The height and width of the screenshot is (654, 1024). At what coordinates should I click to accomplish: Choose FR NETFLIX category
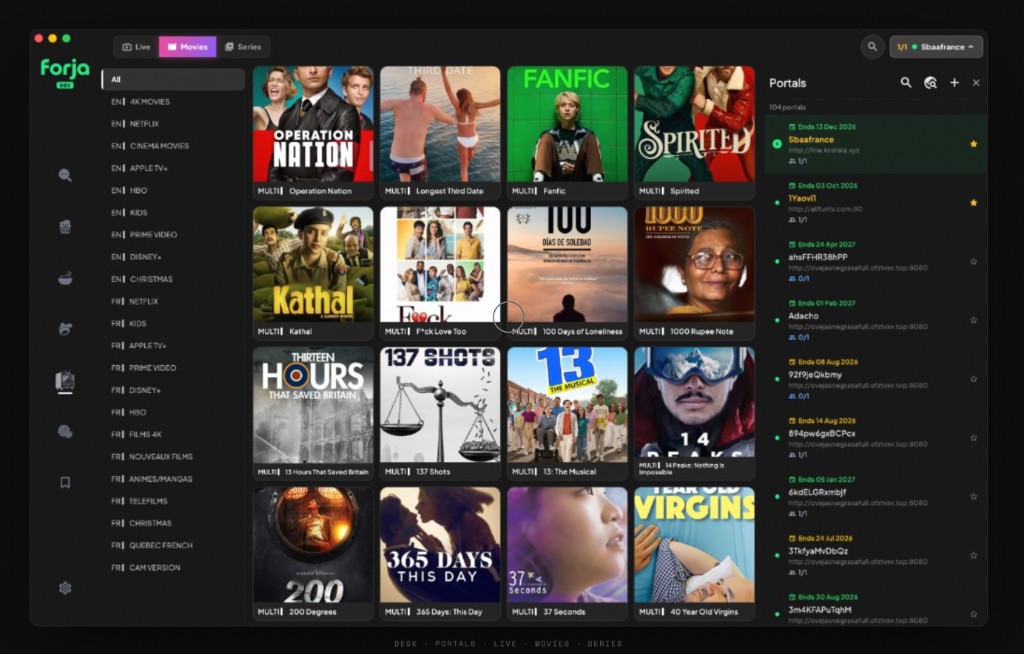point(173,301)
